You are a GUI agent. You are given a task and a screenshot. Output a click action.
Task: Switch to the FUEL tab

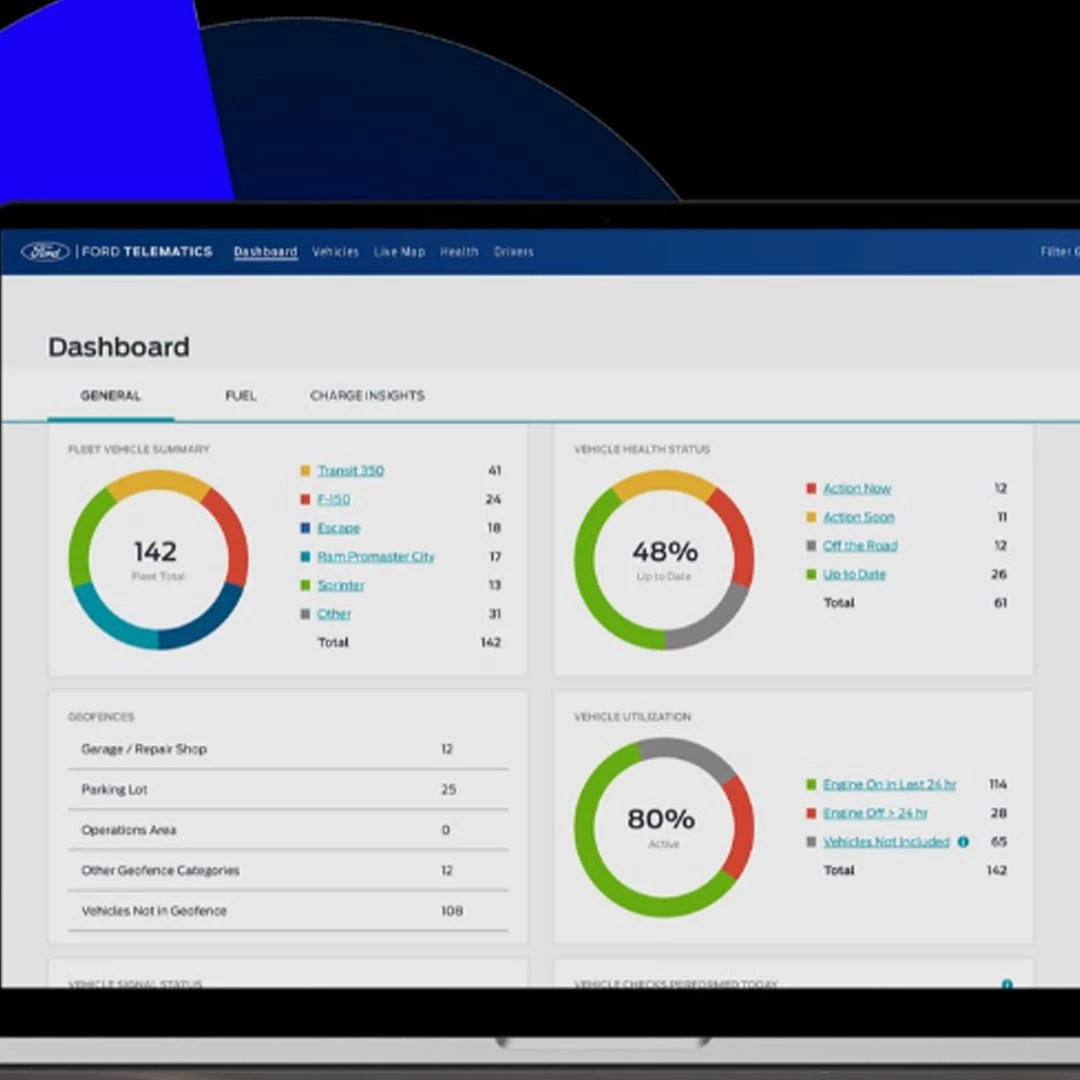pyautogui.click(x=241, y=396)
